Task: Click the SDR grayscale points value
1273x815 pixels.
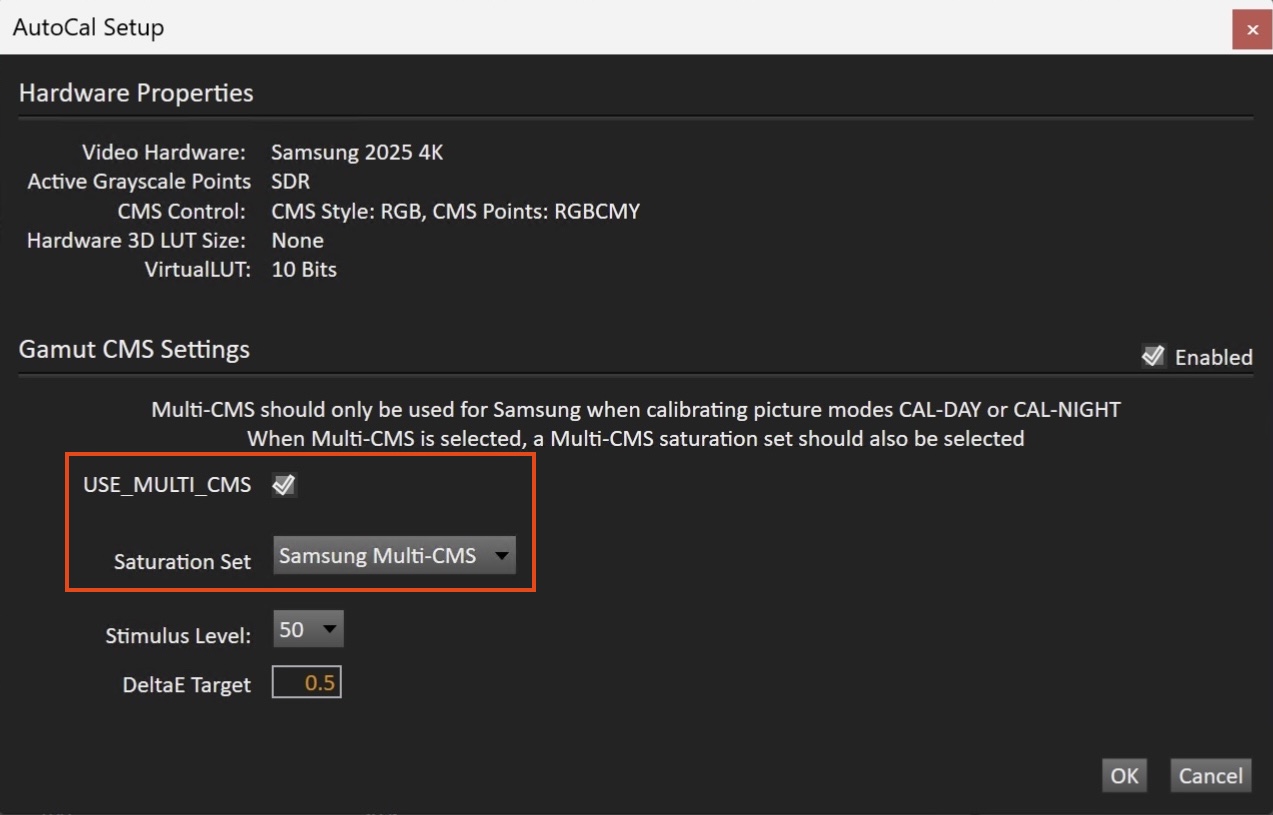Action: 291,182
